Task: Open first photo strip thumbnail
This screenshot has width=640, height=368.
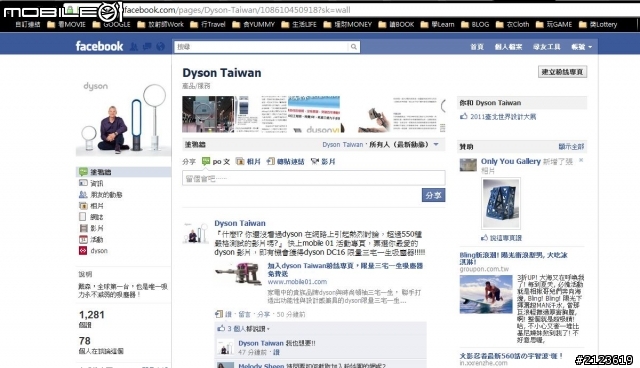Action: (208, 114)
